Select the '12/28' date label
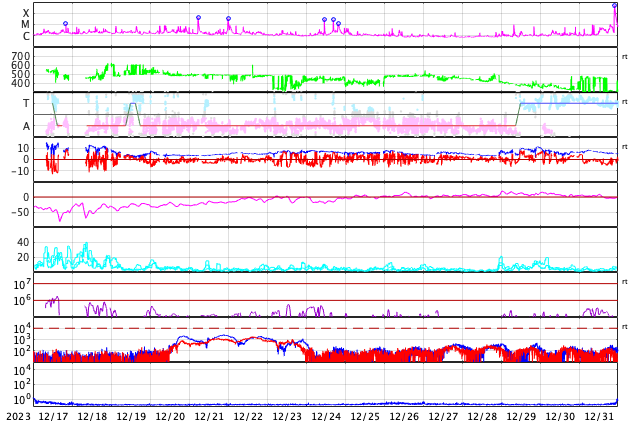 click(482, 417)
